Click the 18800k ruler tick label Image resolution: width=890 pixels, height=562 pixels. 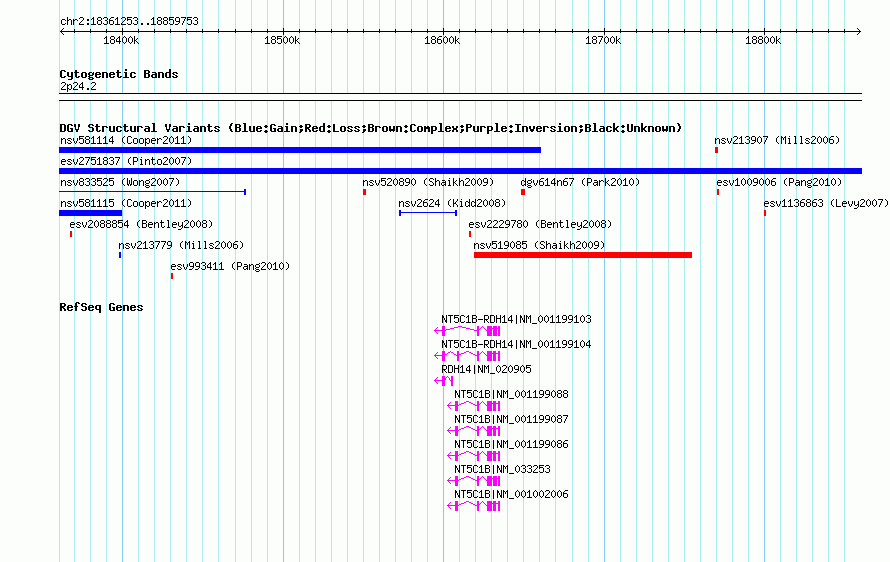763,40
